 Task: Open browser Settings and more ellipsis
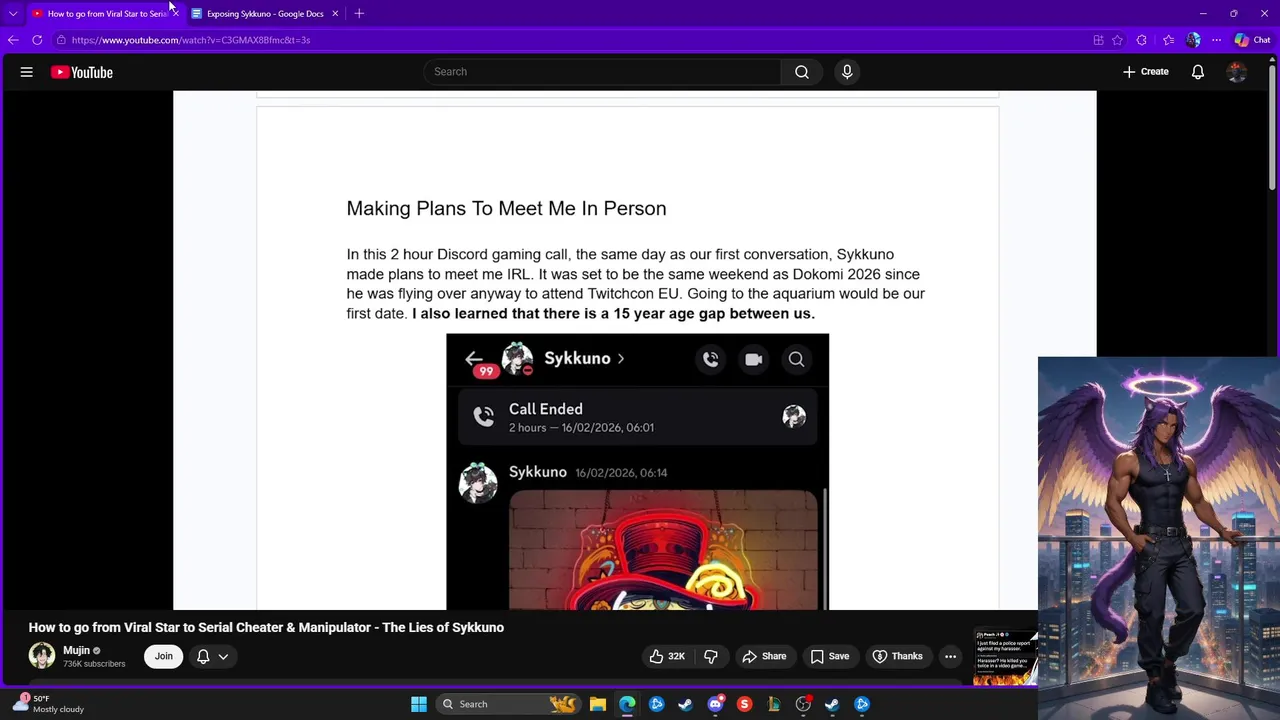tap(1216, 40)
